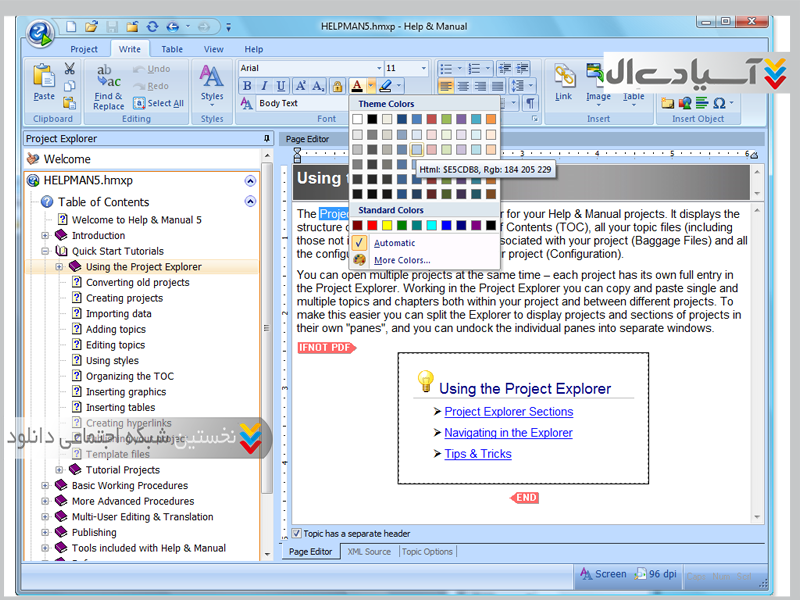Open Find & Replace tool

pos(108,85)
